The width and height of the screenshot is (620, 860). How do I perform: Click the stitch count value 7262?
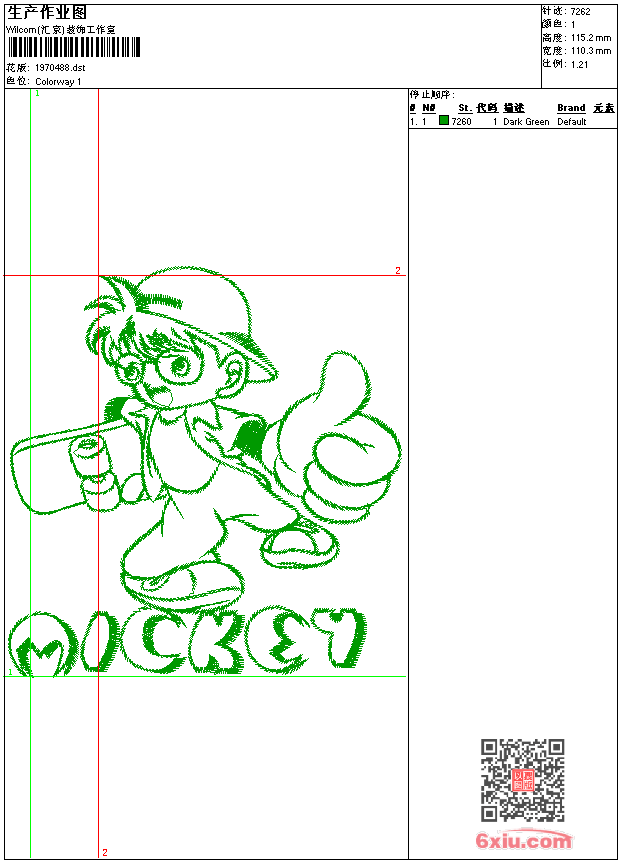click(580, 12)
